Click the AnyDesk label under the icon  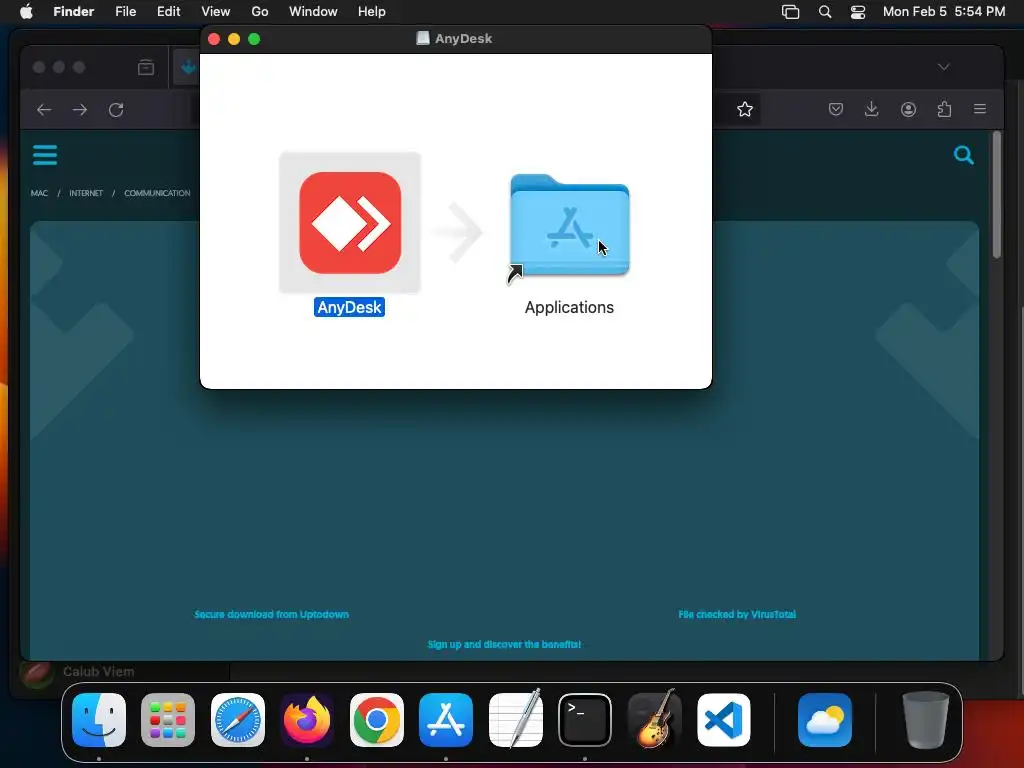click(349, 307)
